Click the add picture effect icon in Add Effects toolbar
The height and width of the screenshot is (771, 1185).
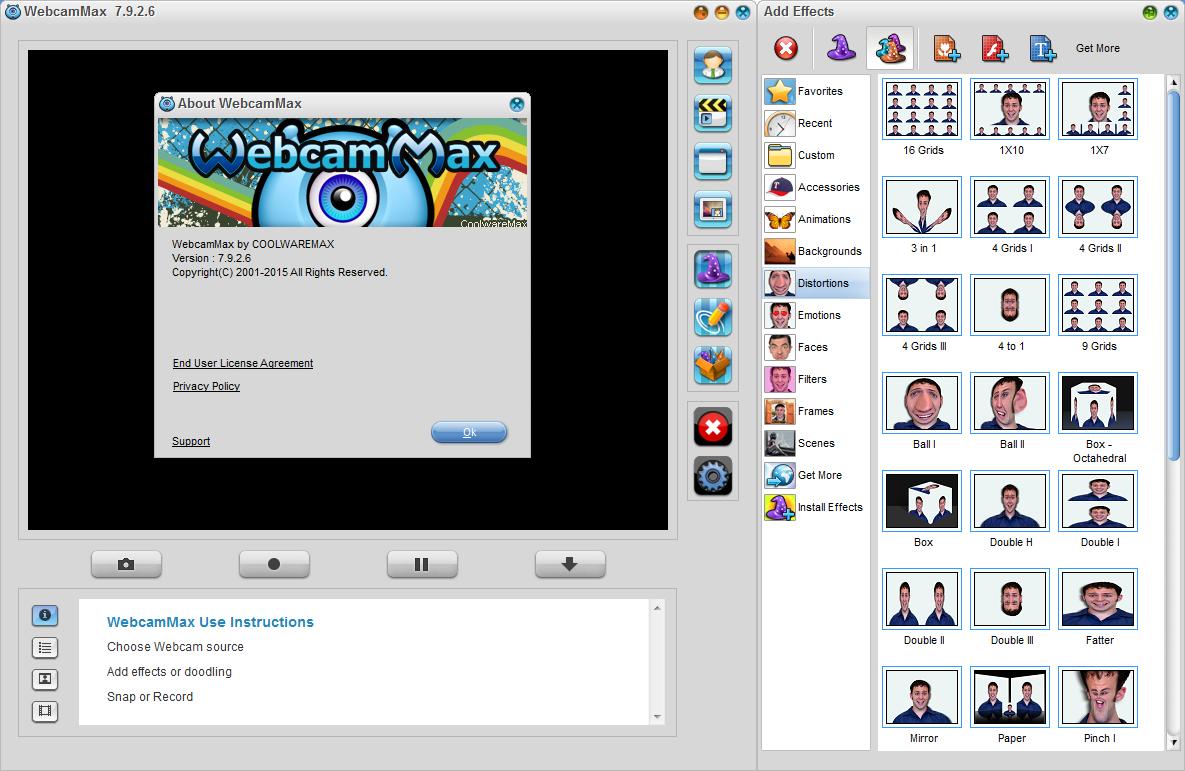(x=946, y=48)
